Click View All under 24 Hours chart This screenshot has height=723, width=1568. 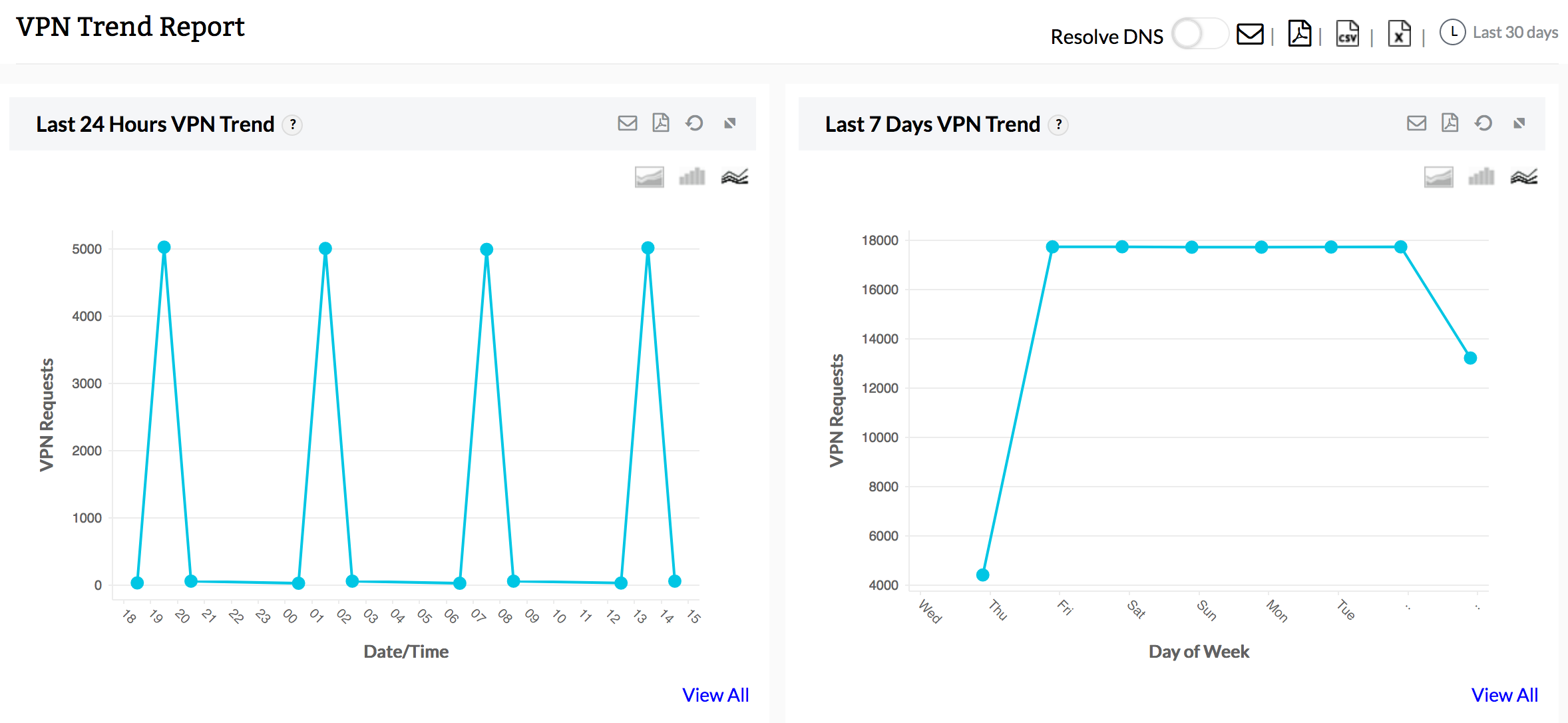click(x=715, y=695)
